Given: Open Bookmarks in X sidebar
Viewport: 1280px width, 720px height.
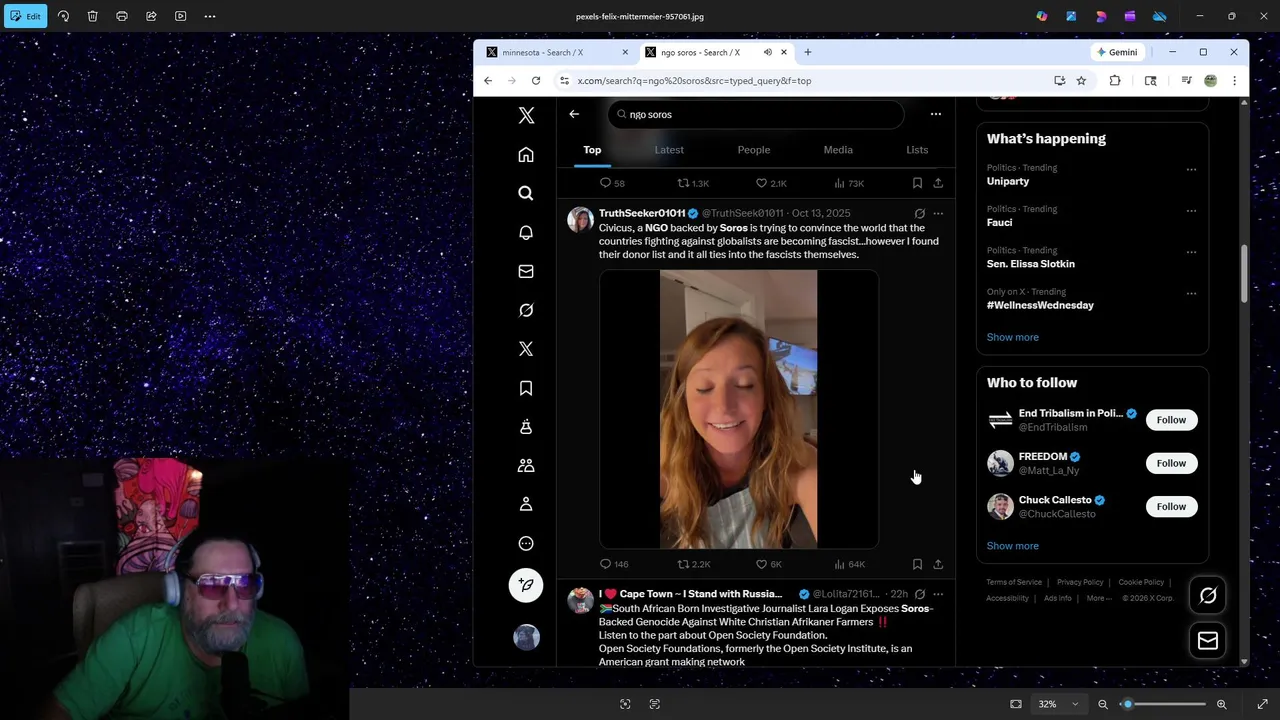Looking at the screenshot, I should 526,388.
